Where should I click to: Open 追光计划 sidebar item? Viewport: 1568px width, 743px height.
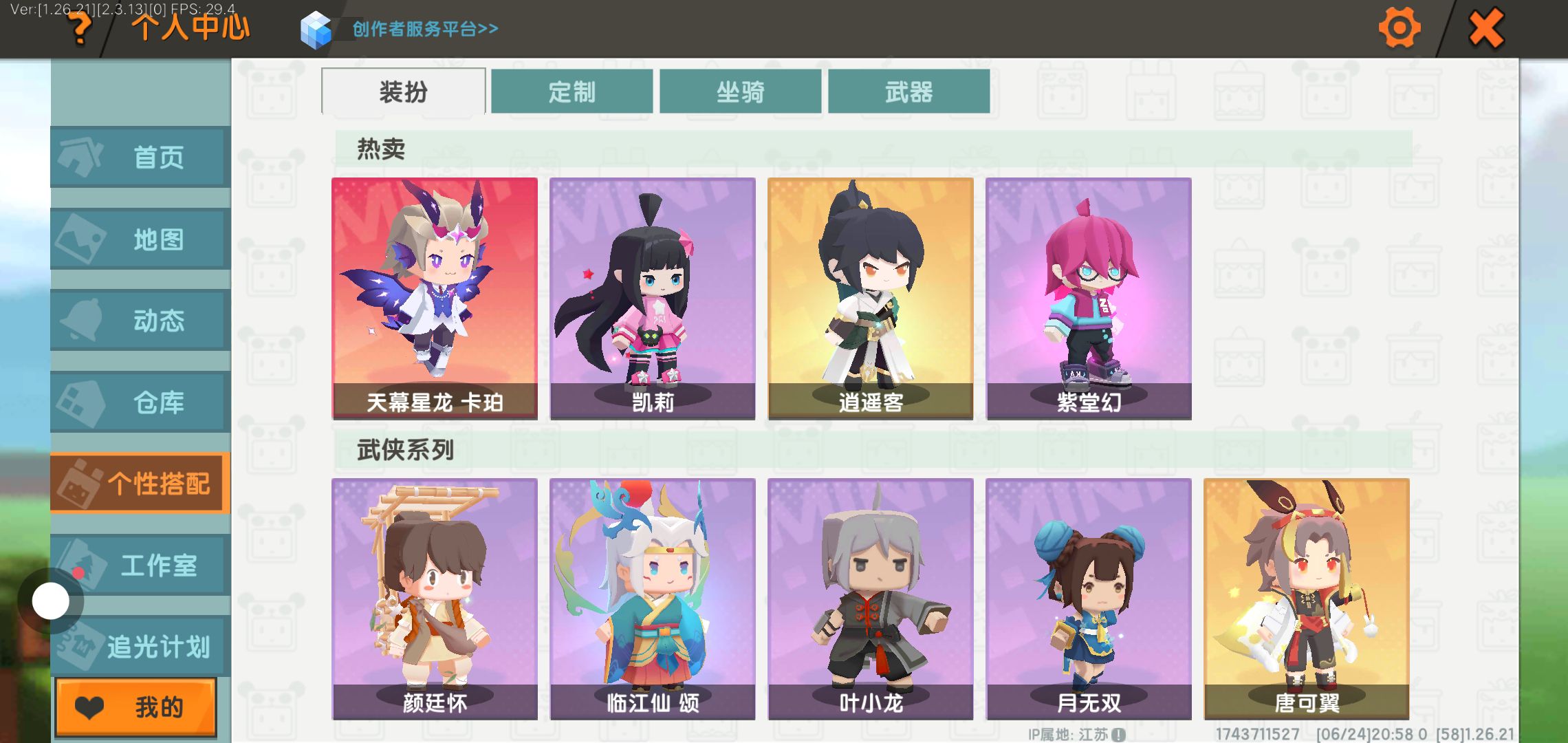coord(140,647)
